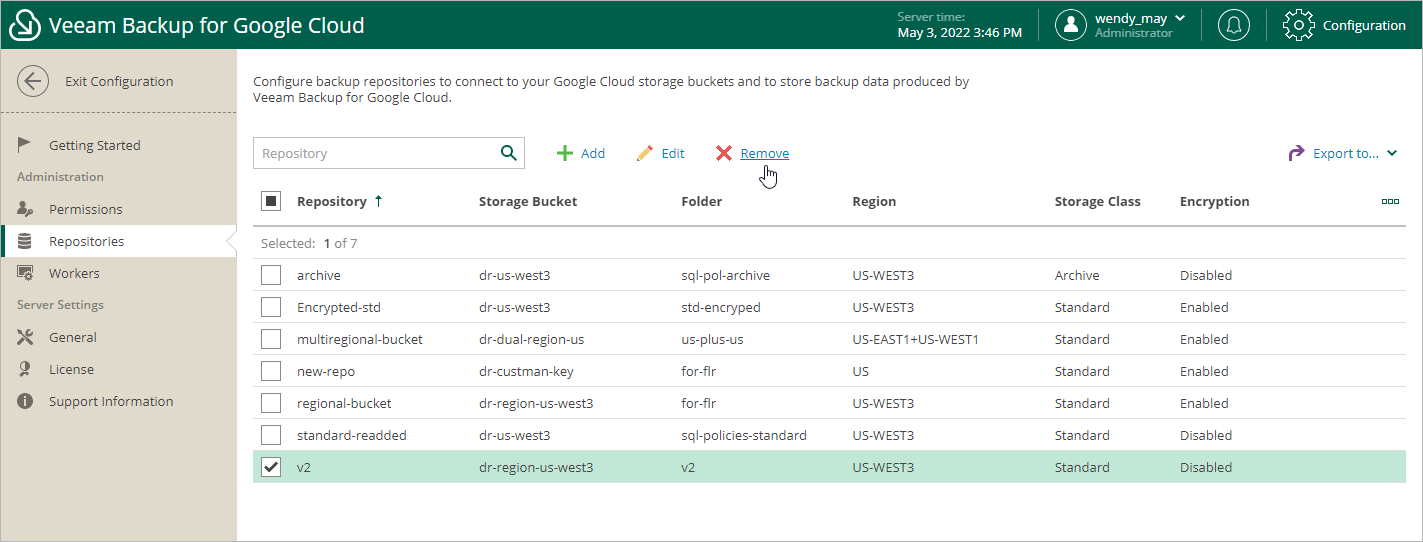The image size is (1423, 542).
Task: Click the Veeam logo icon
Action: (24, 25)
